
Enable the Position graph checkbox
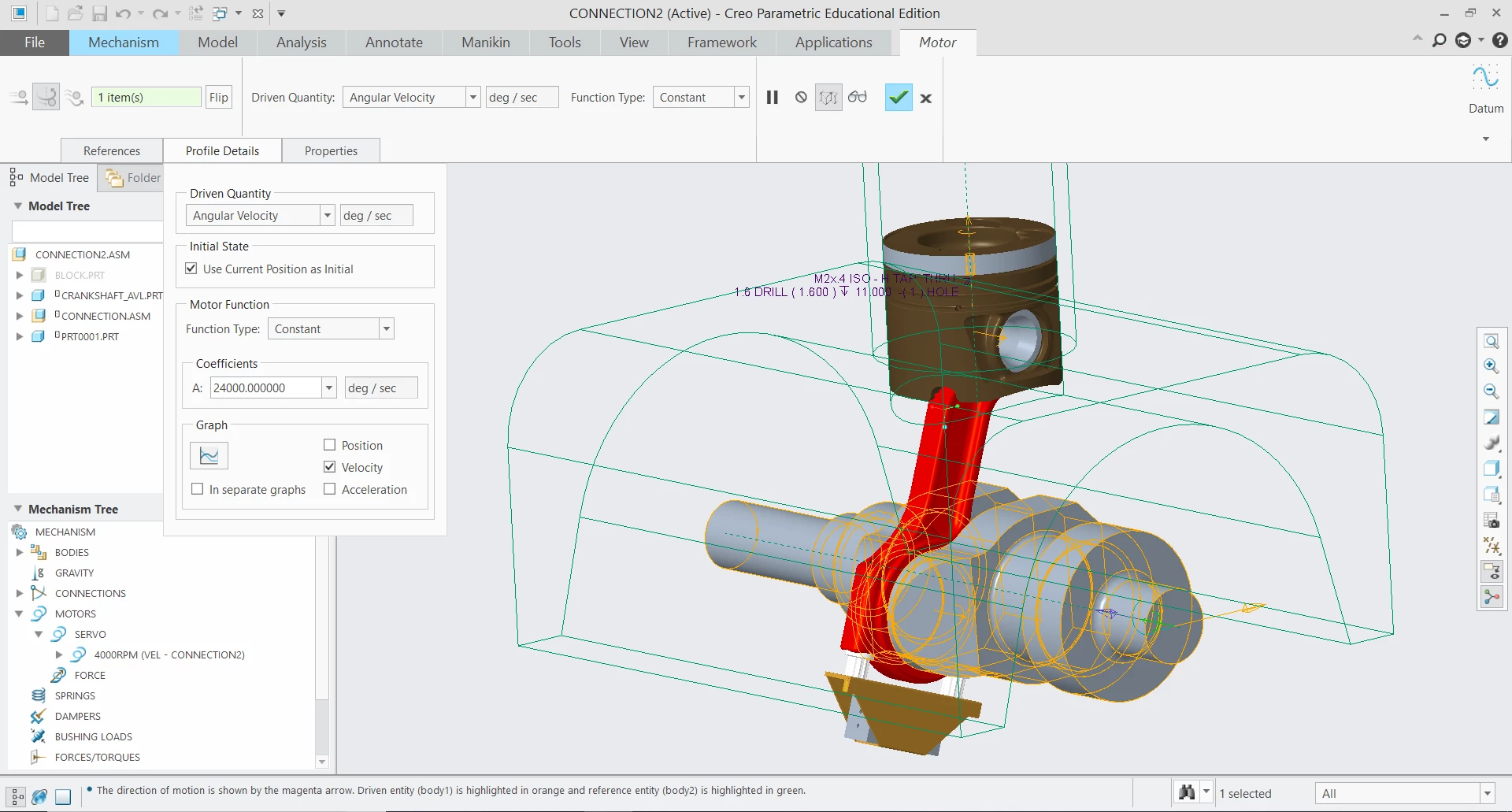pos(330,445)
